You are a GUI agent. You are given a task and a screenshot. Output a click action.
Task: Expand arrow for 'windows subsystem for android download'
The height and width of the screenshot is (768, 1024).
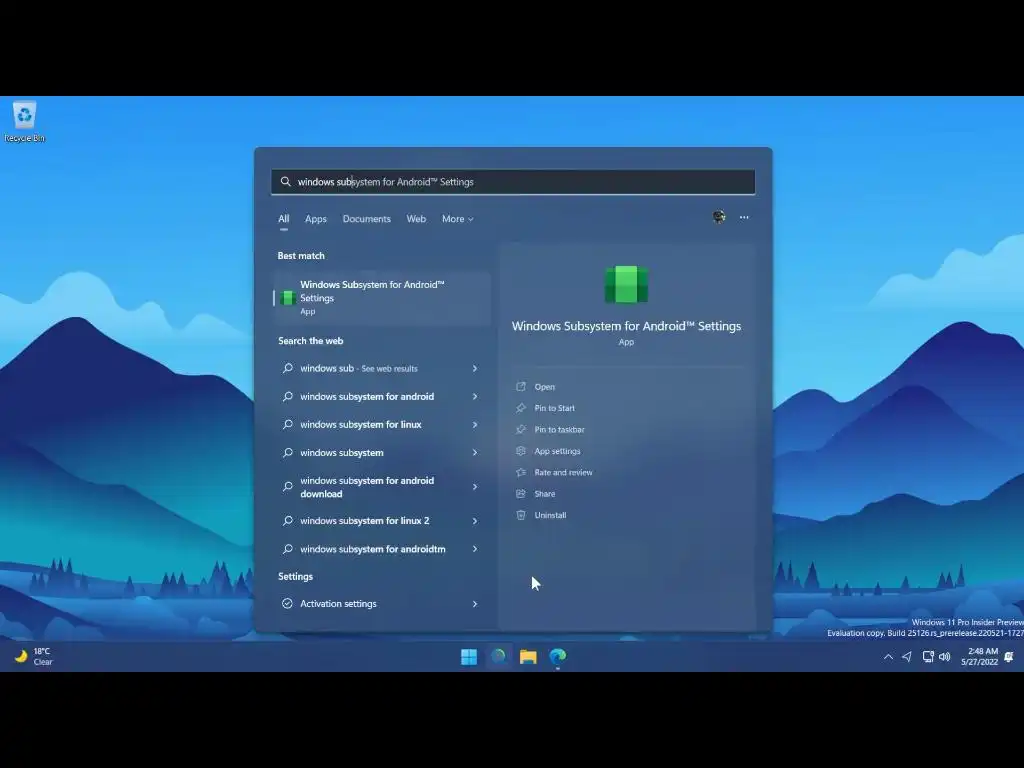point(475,487)
